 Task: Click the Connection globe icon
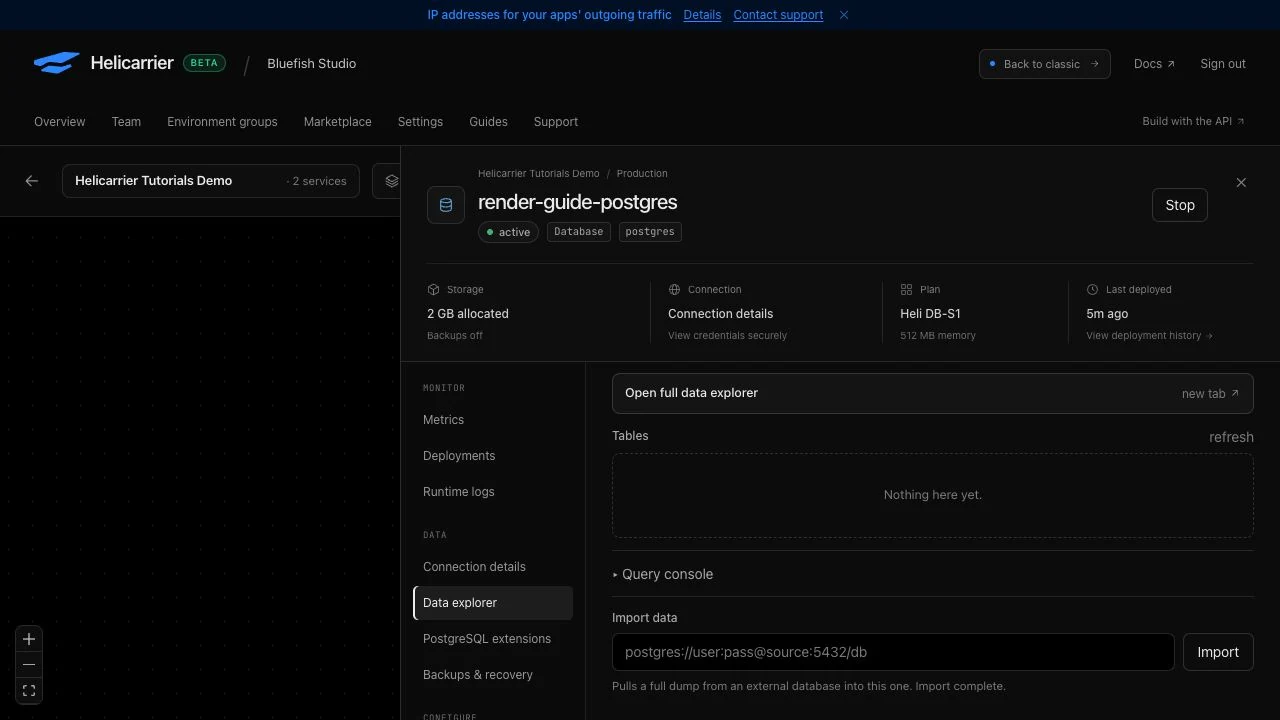point(674,290)
